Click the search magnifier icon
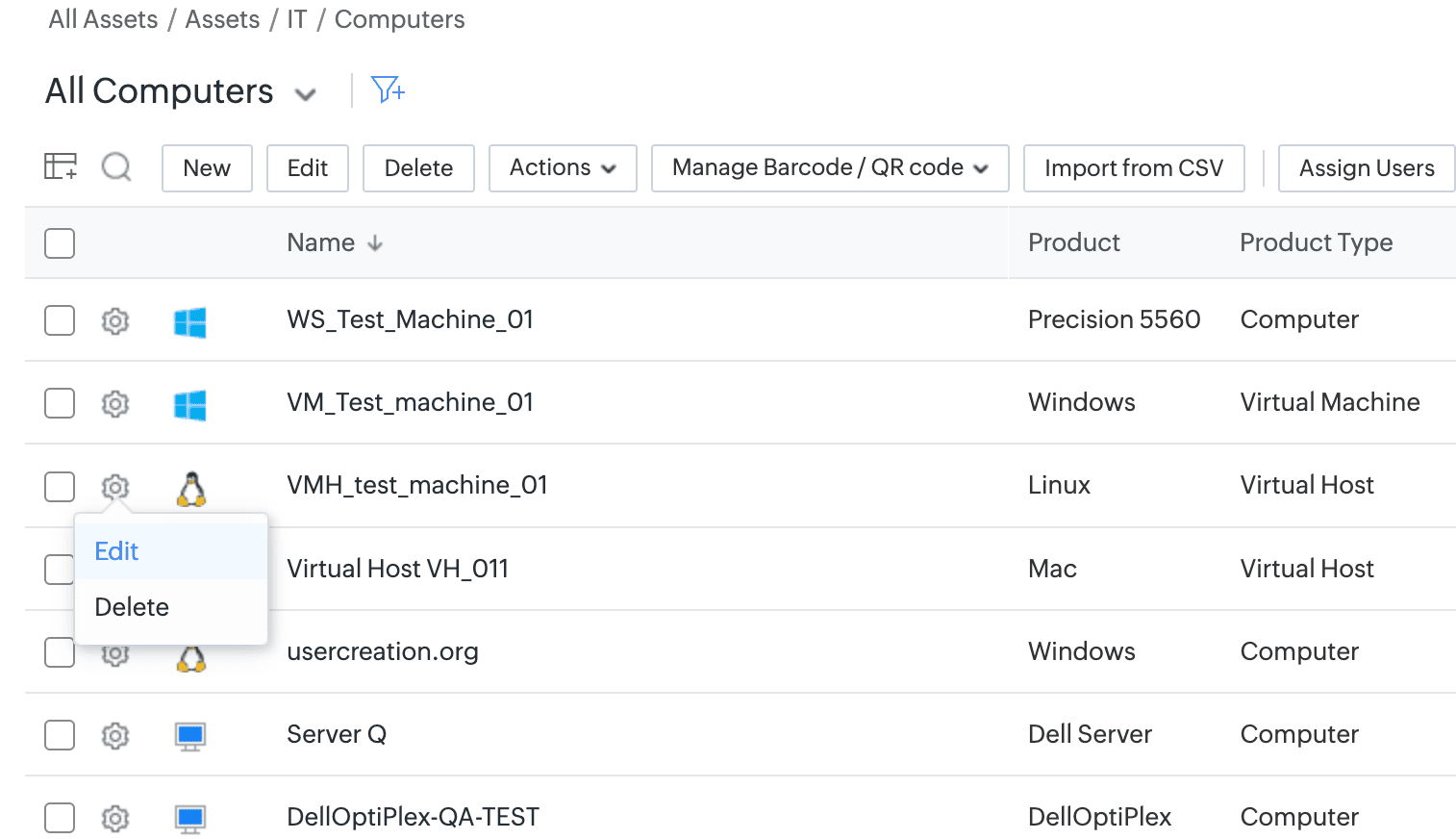The height and width of the screenshot is (839, 1456). tap(116, 167)
